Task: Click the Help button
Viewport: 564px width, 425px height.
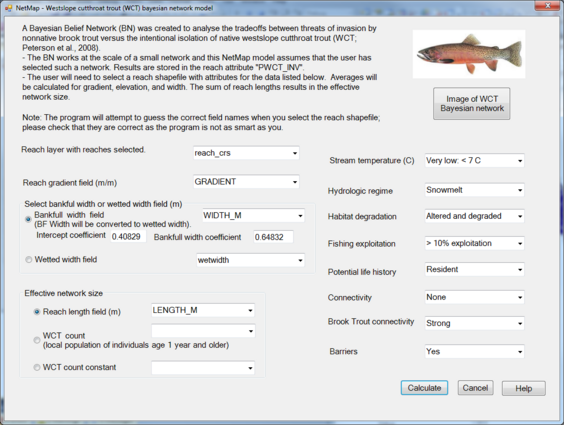Action: point(524,388)
